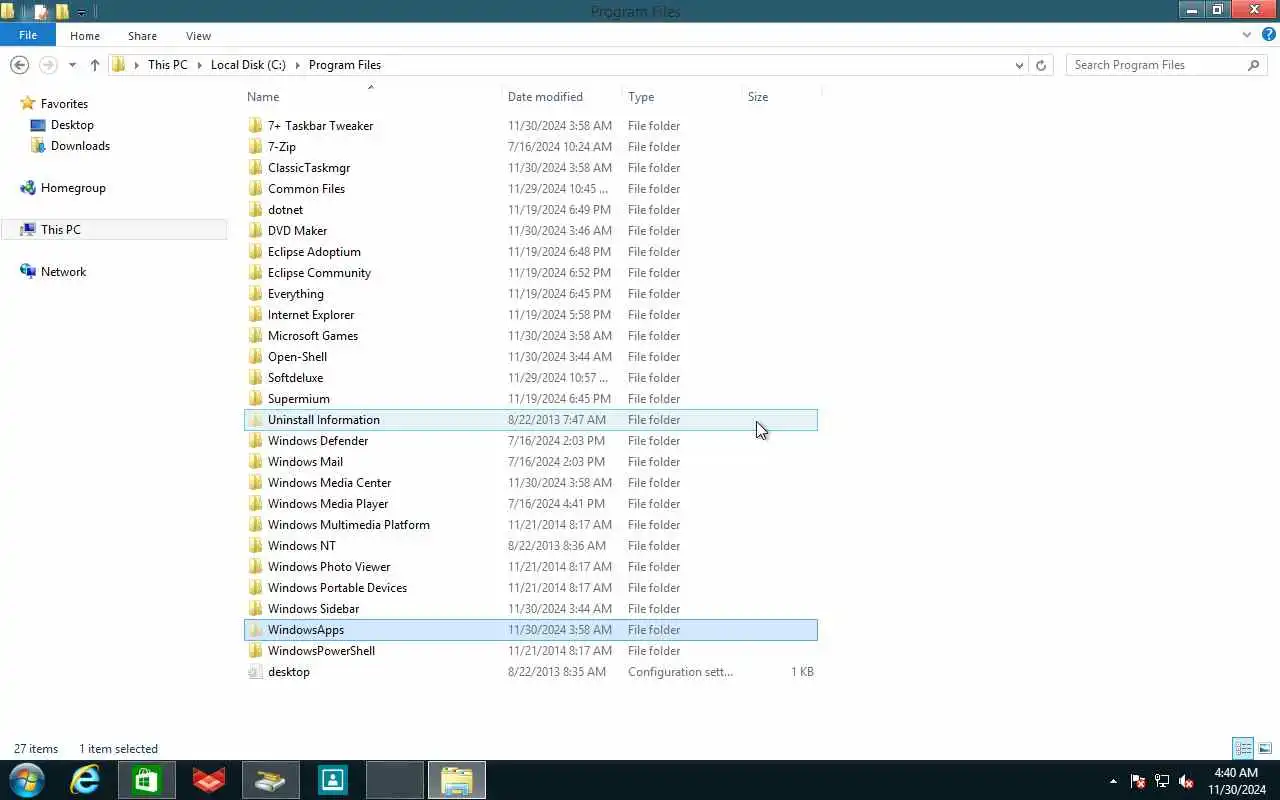Open the Store app from the taskbar
This screenshot has width=1280, height=800.
click(x=147, y=780)
